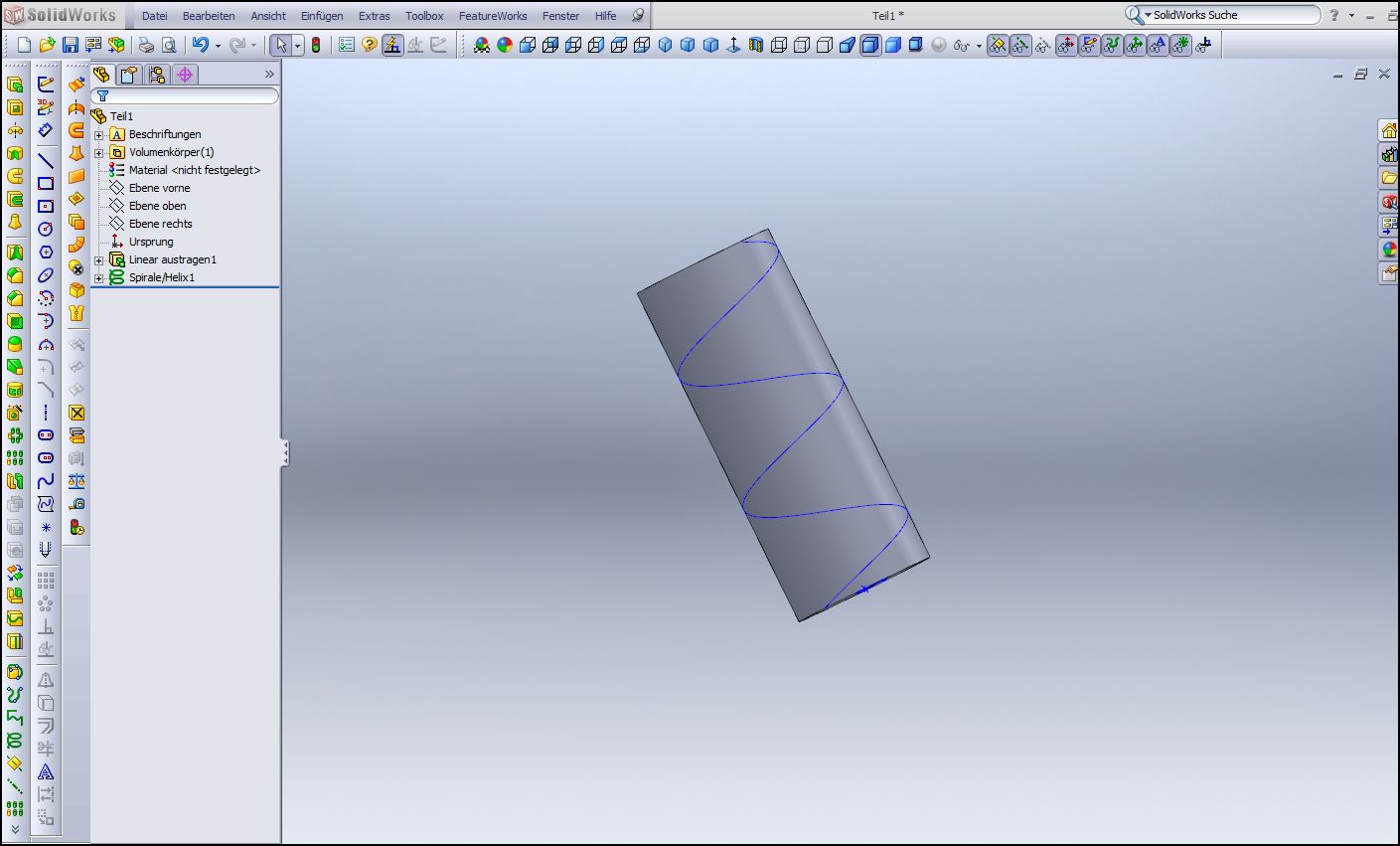
Task: Click the traffic light rebuild icon
Action: 316,45
